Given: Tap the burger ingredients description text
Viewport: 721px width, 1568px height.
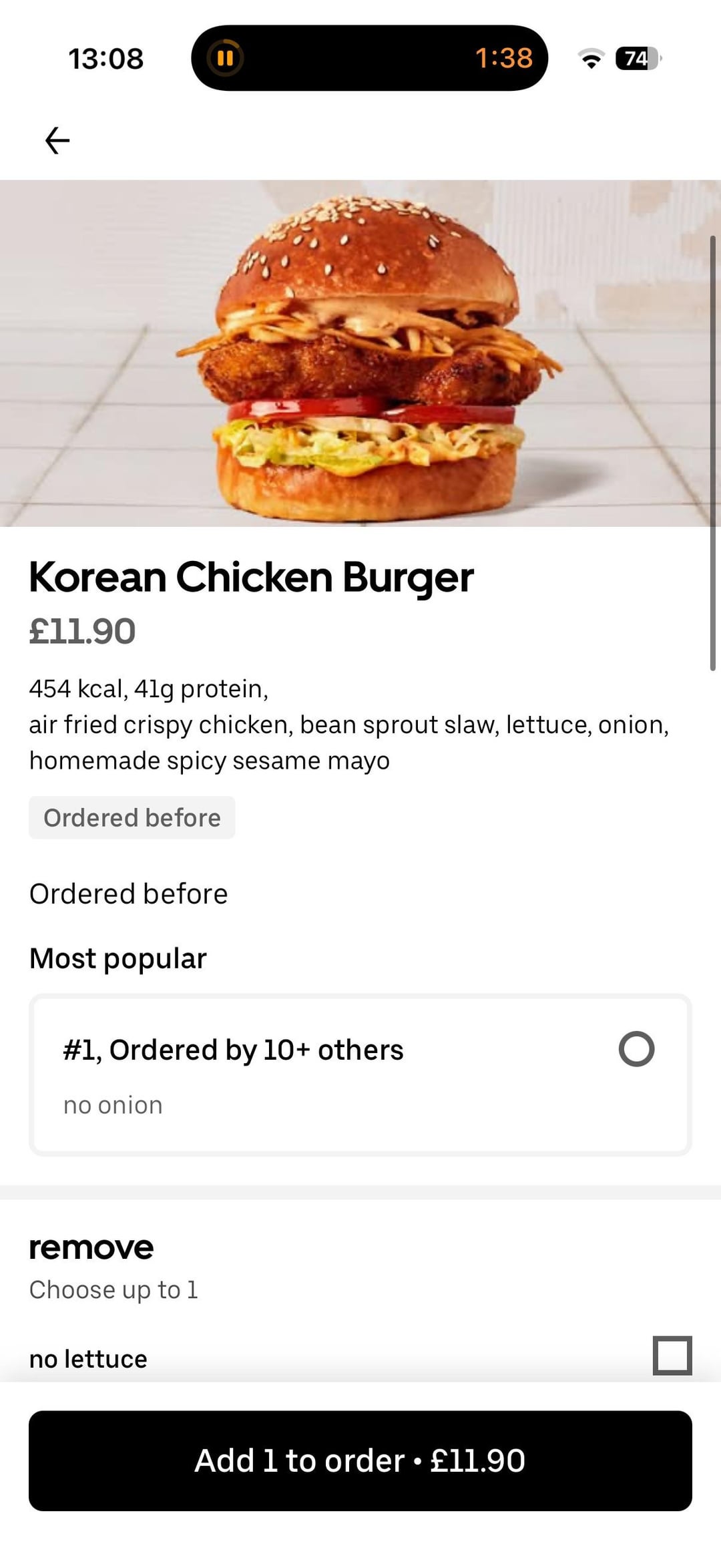Looking at the screenshot, I should click(x=348, y=725).
